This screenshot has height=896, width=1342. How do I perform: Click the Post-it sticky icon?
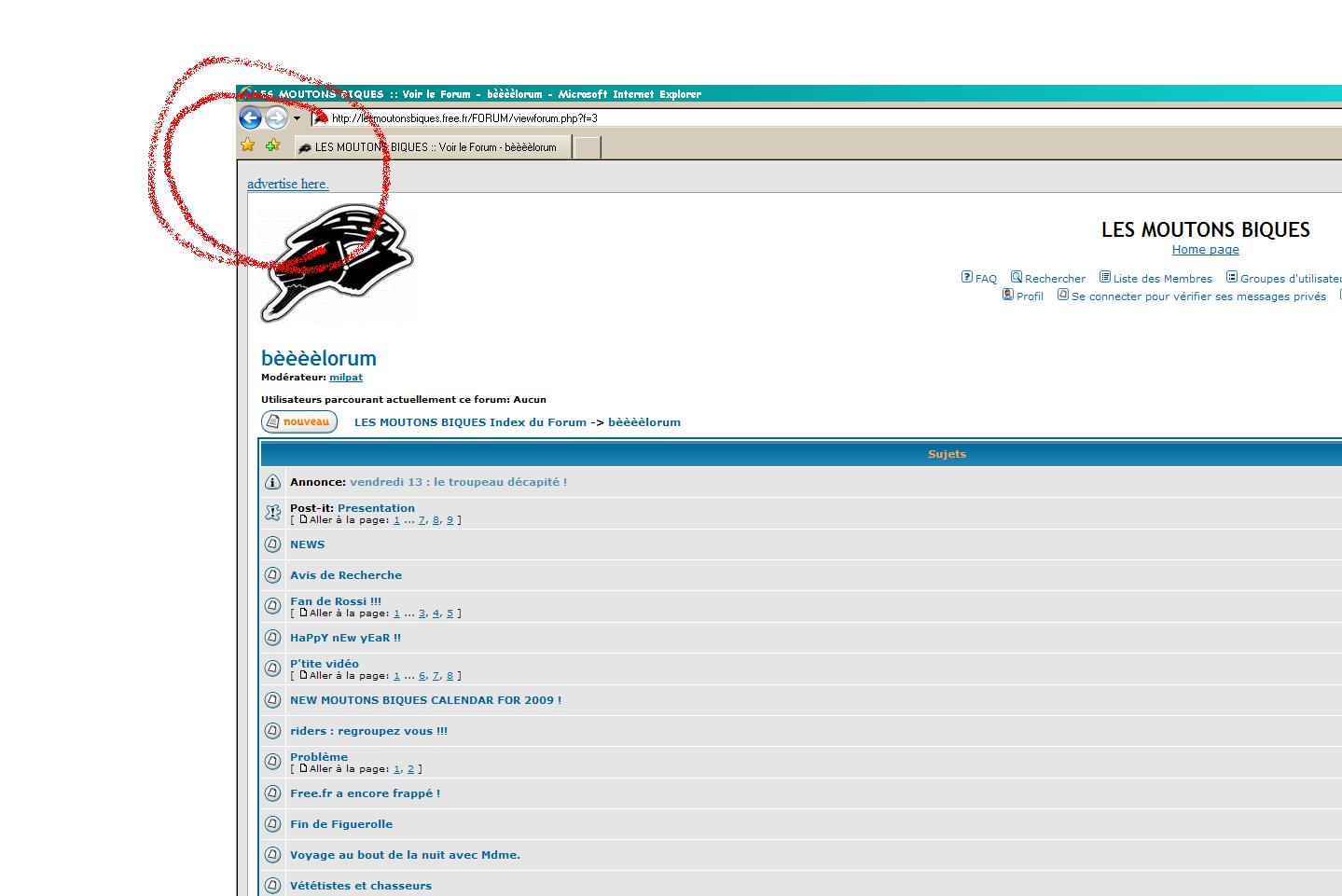[x=272, y=513]
